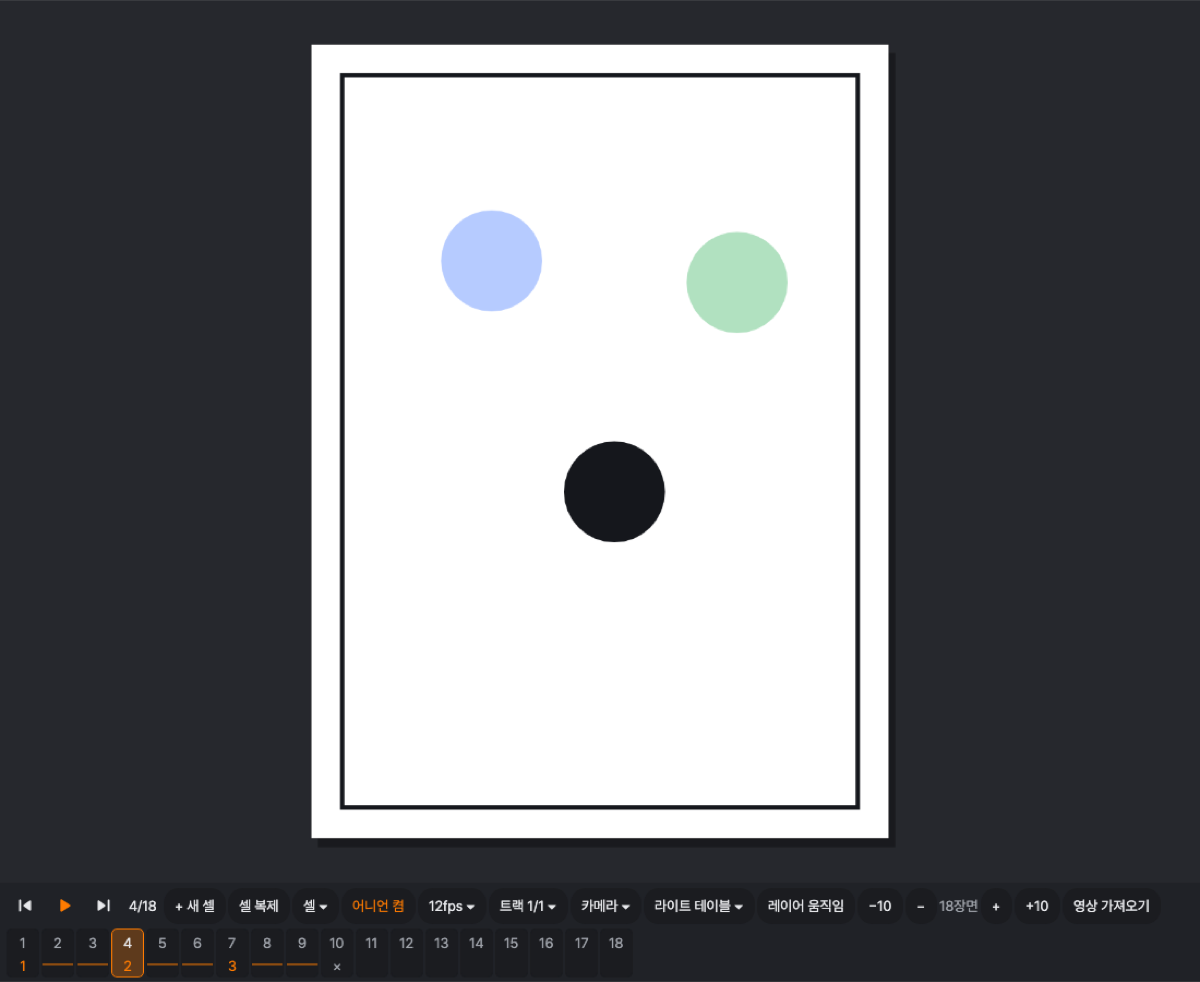Click the 18장면 scene count label
The image size is (1200, 982).
pos(958,906)
